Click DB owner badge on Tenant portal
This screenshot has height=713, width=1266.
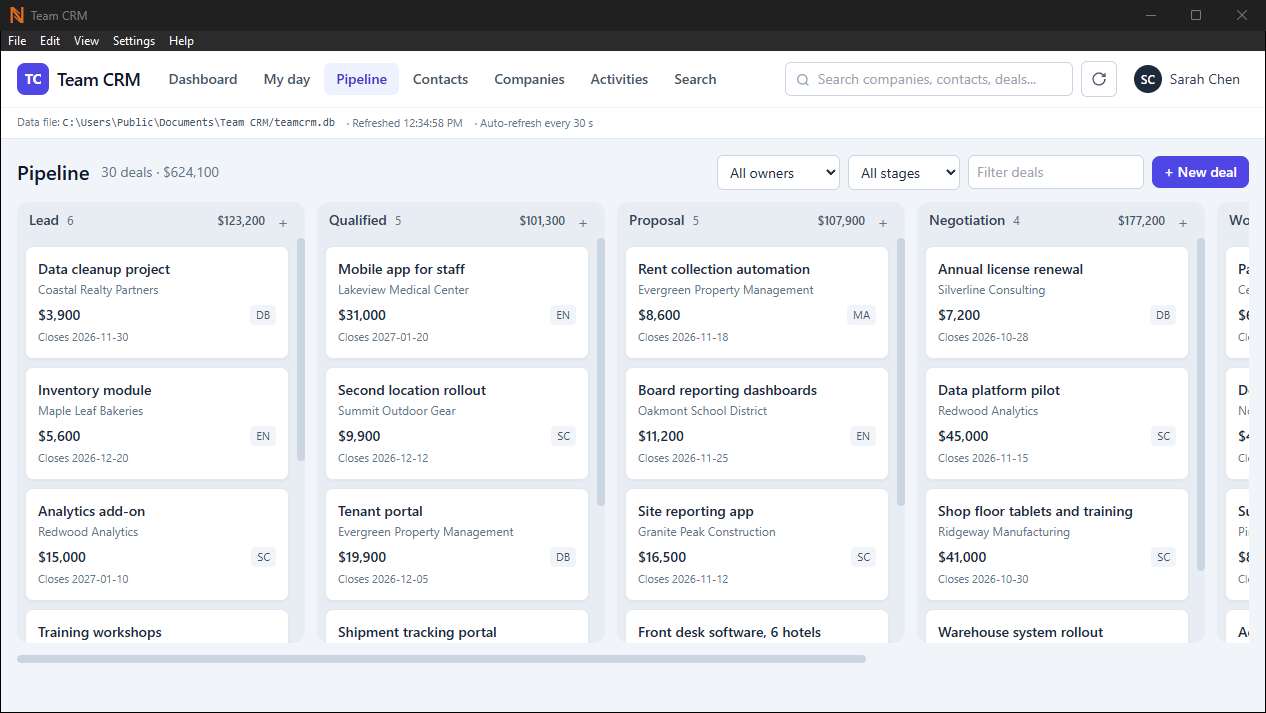[563, 557]
